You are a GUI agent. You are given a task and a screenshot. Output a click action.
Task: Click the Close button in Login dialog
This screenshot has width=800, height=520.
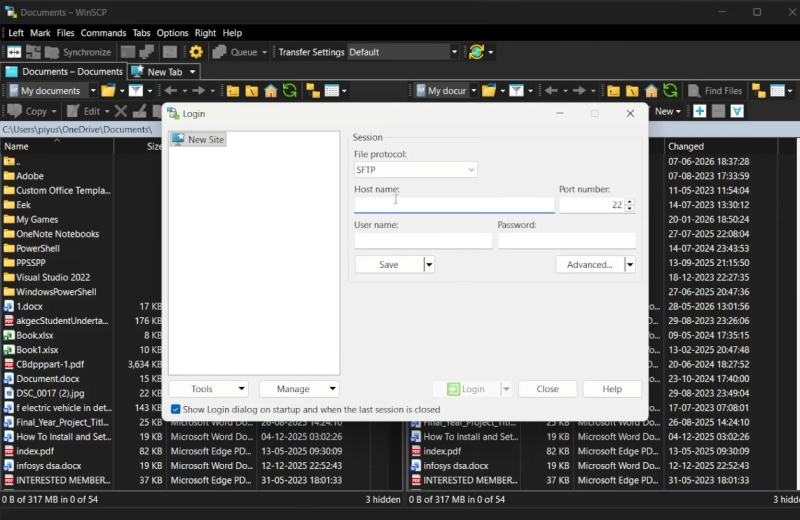coord(547,389)
